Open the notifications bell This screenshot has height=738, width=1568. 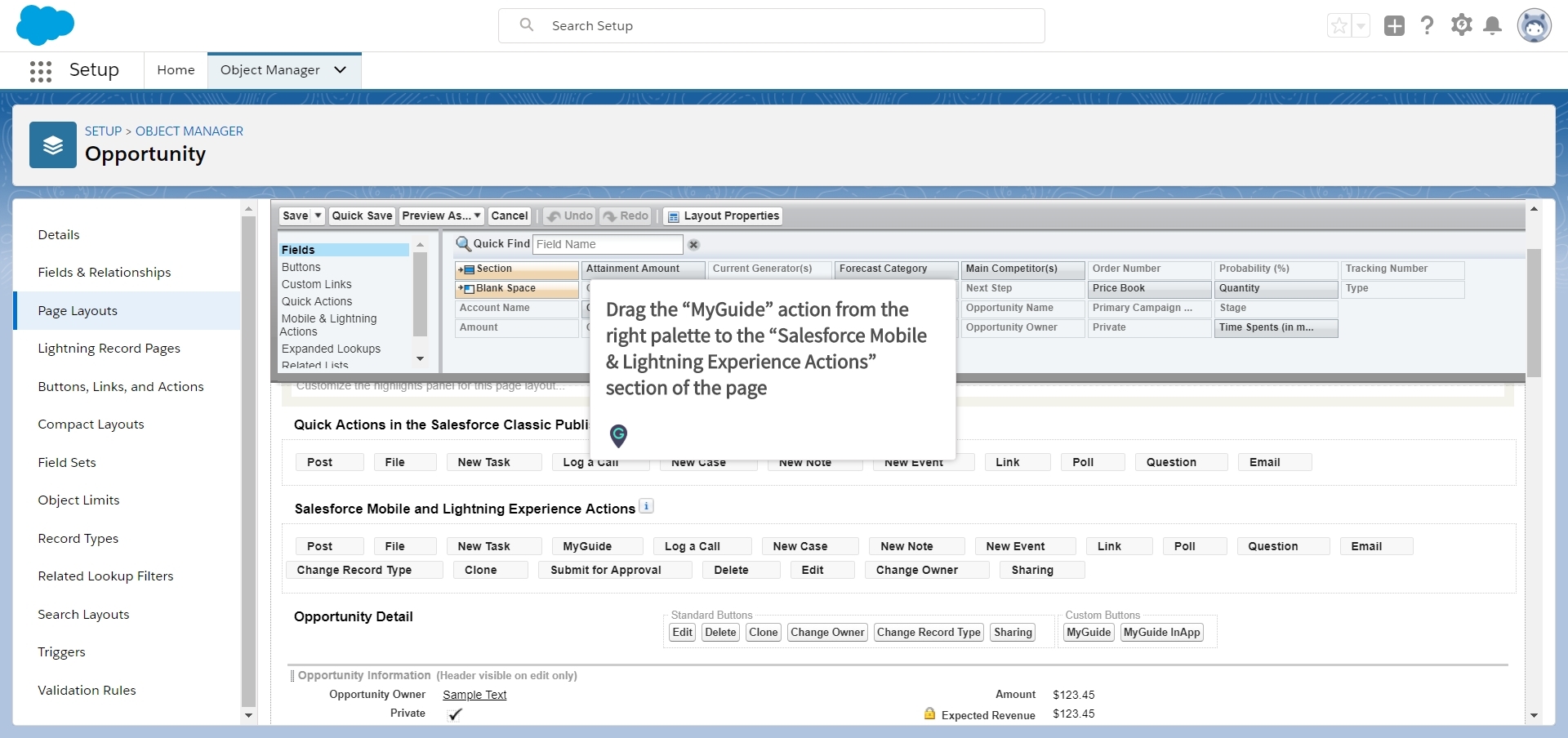[x=1493, y=26]
